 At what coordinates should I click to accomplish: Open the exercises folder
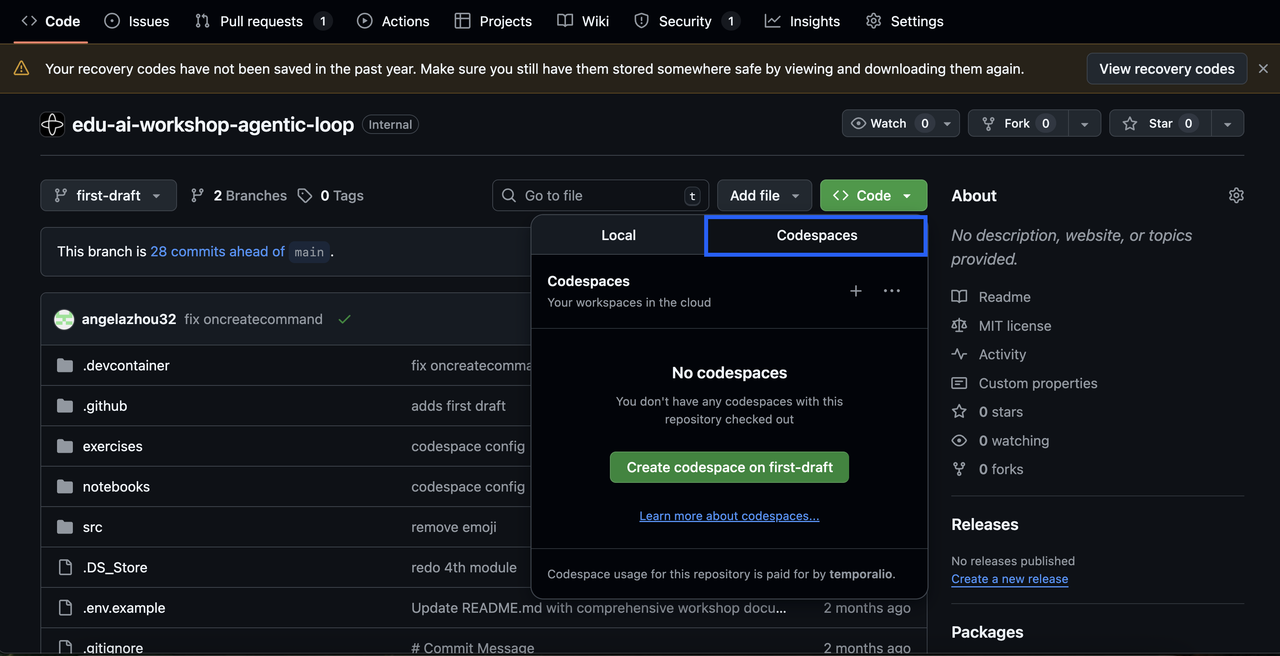click(113, 446)
